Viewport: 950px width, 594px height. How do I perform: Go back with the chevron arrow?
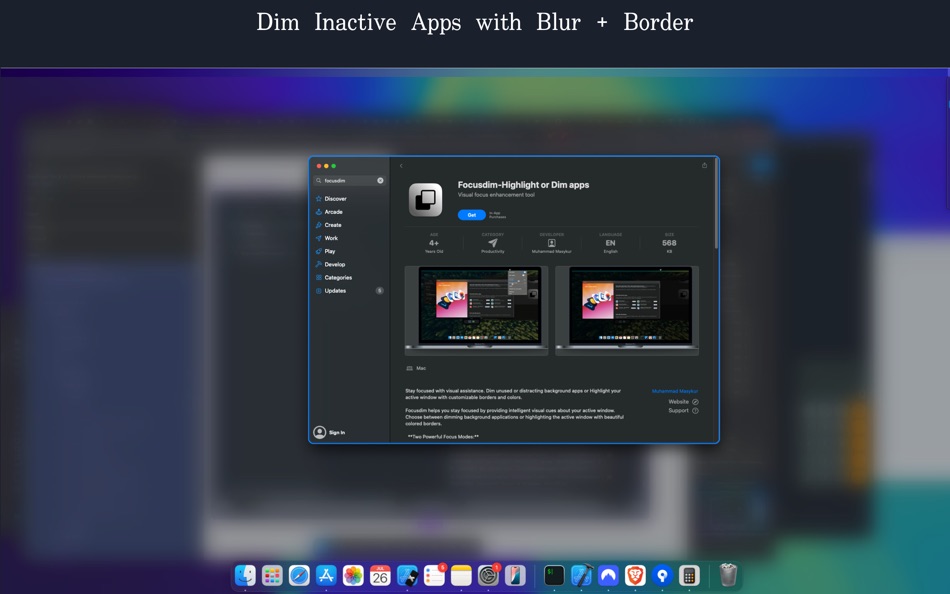point(401,166)
